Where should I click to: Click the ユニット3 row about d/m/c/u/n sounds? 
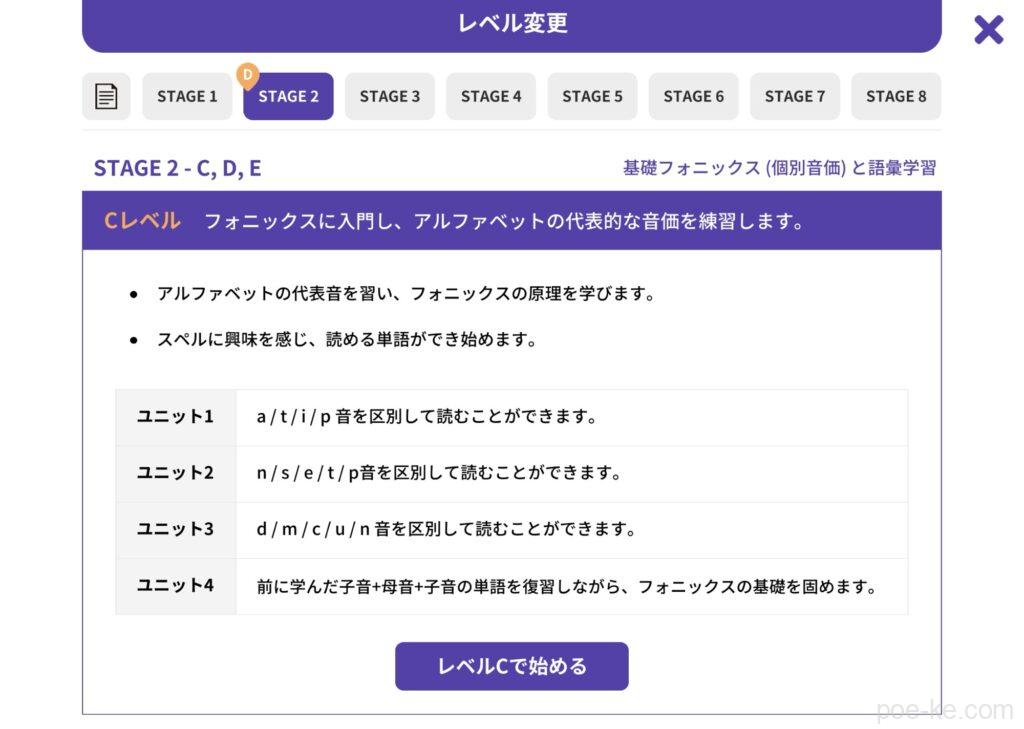[511, 529]
